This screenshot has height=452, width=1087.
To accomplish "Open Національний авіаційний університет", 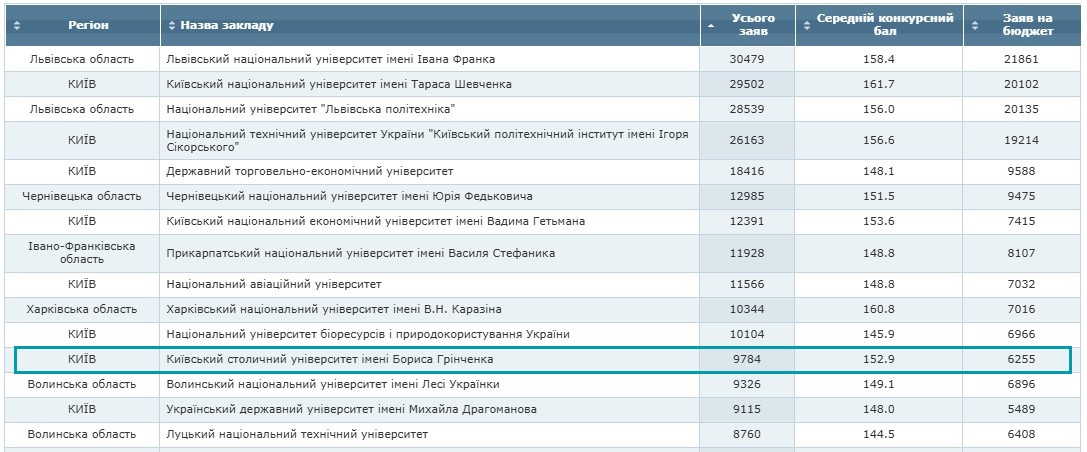I will coord(274,284).
